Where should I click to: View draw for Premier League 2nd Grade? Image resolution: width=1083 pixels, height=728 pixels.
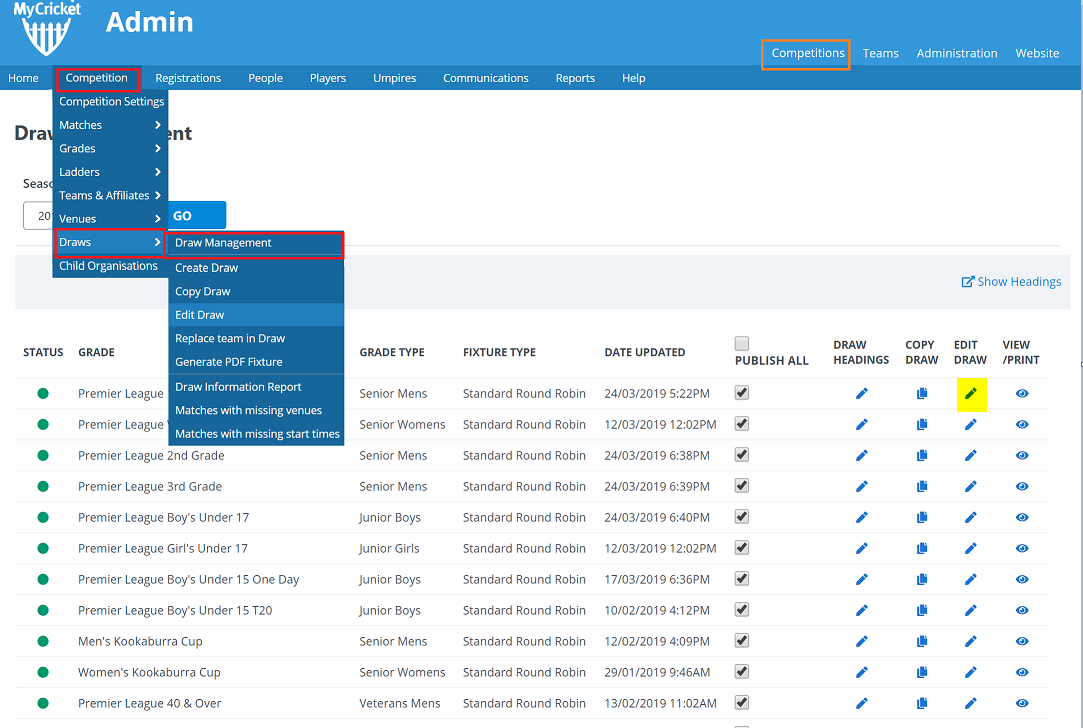tap(1022, 456)
